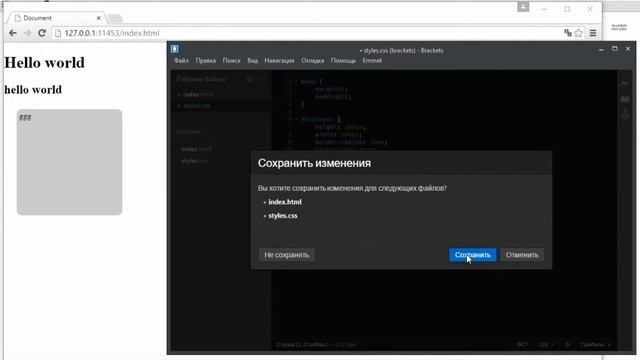
Task: Open a new Chrome tab
Action: tap(115, 18)
